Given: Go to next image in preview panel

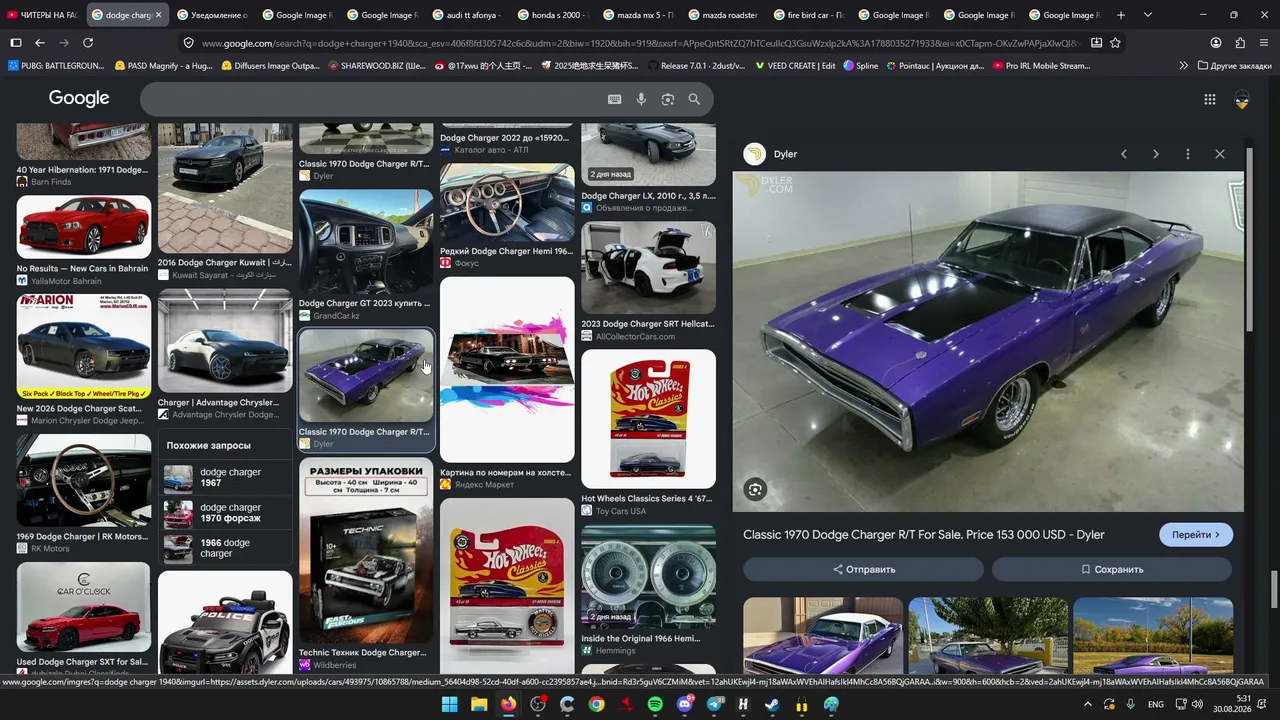Looking at the screenshot, I should click(x=1156, y=154).
